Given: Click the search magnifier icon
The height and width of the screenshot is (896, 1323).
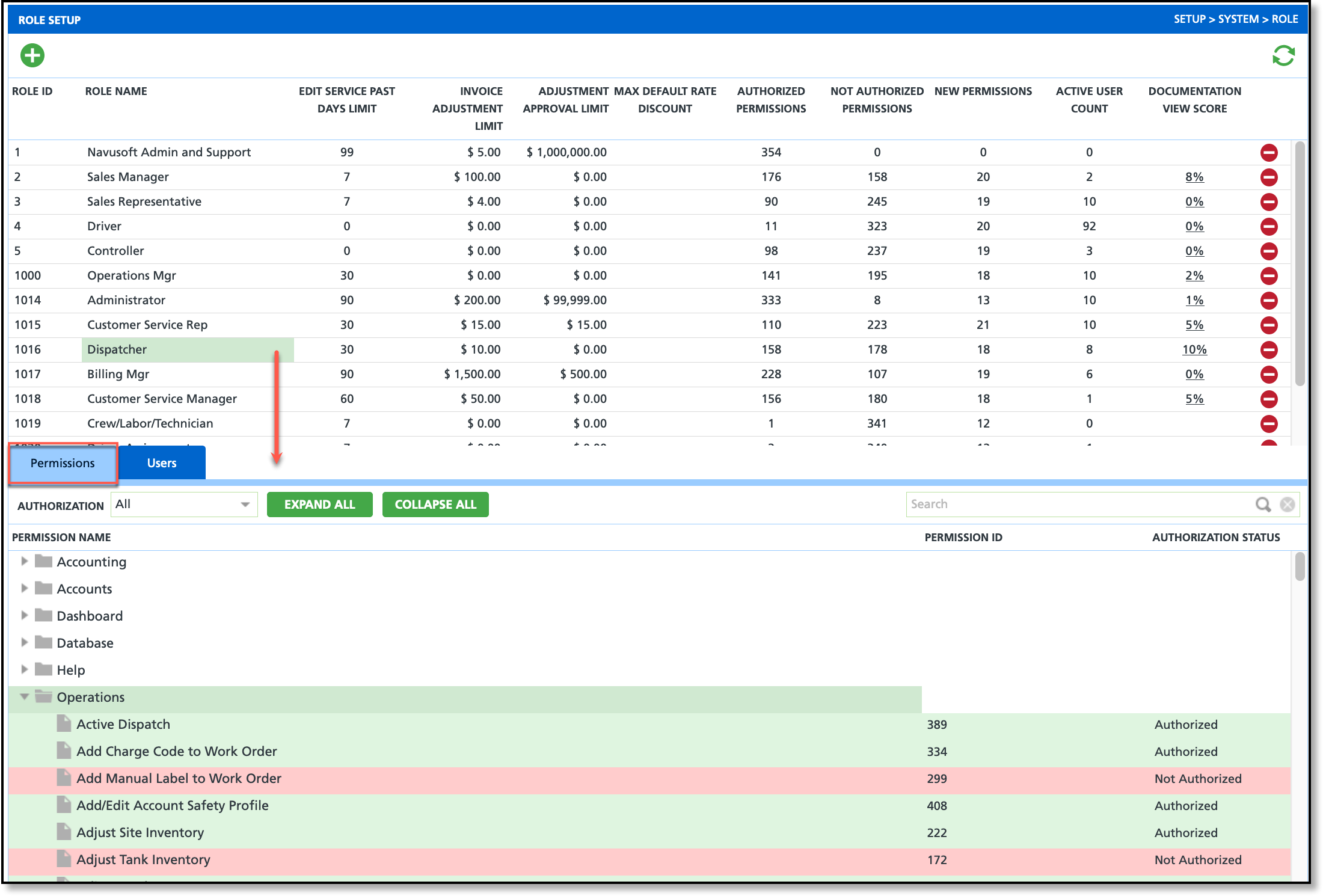Looking at the screenshot, I should (1263, 505).
